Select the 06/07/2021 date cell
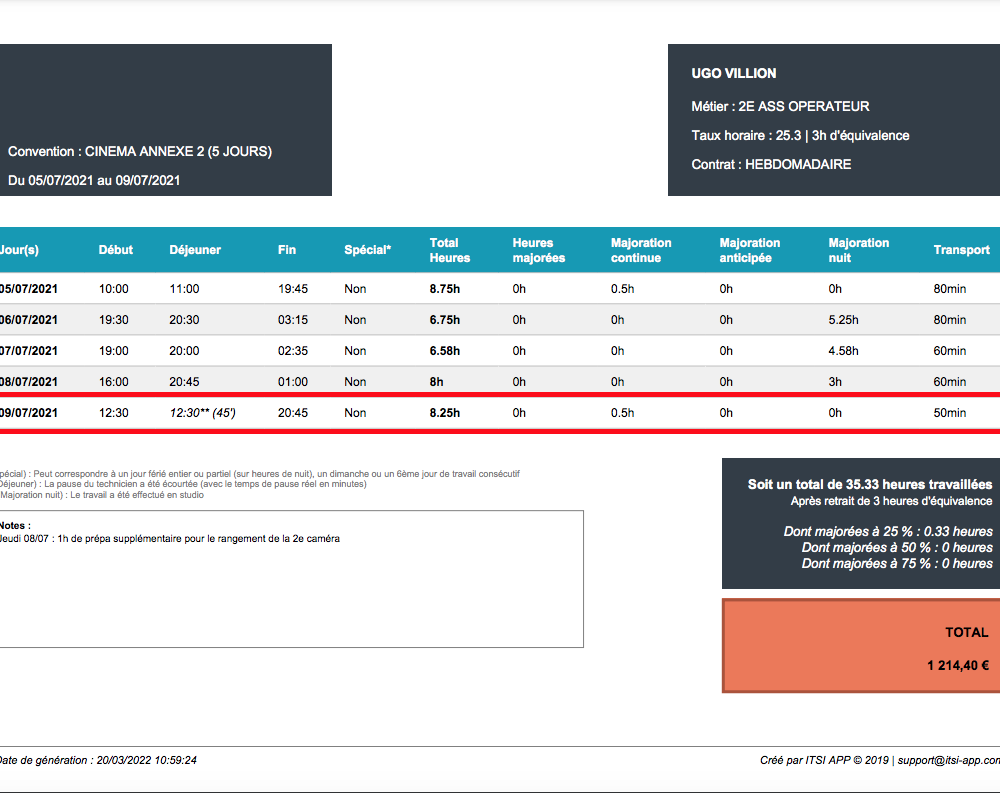The height and width of the screenshot is (793, 1000). tap(29, 320)
